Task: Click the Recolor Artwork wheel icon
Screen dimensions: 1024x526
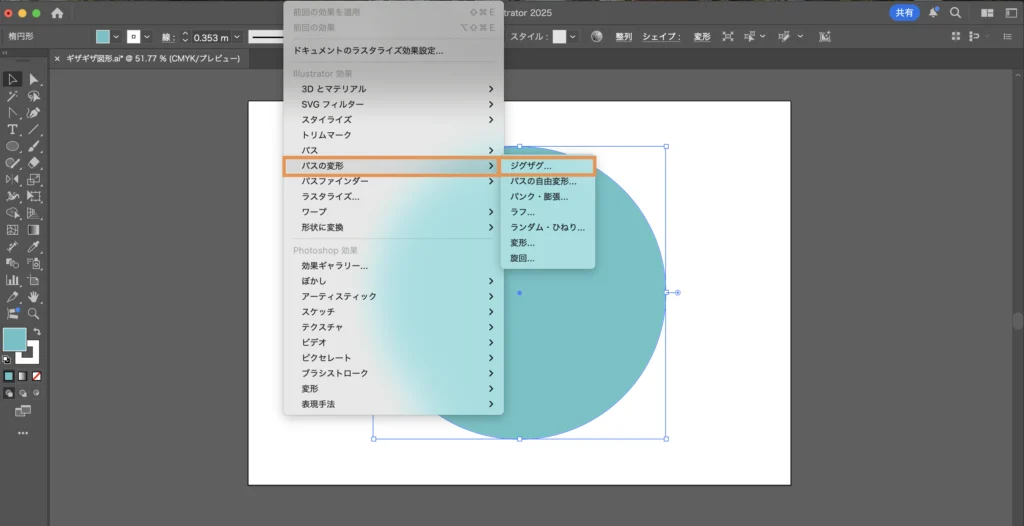Action: click(x=597, y=37)
